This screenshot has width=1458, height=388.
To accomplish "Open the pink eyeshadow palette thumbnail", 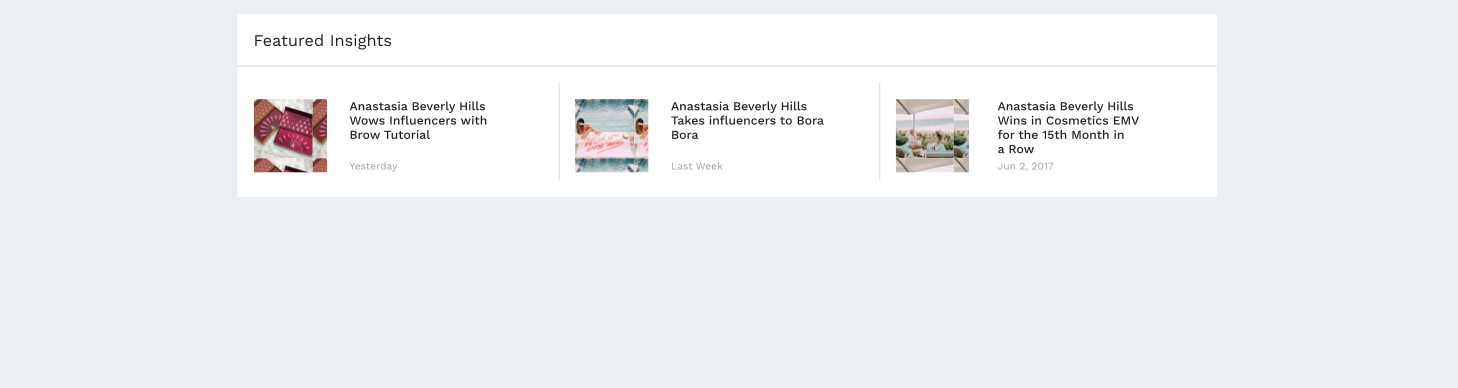I will coord(290,136).
